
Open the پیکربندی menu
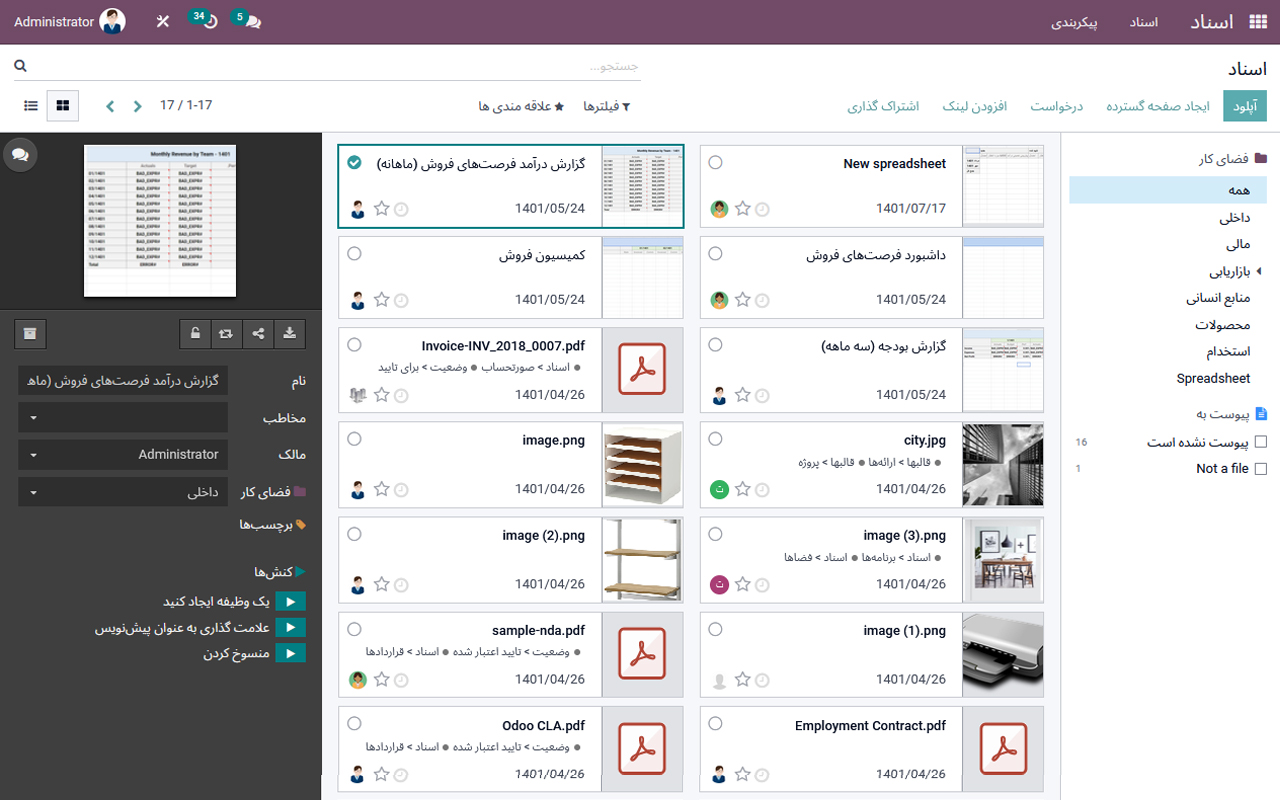point(1076,22)
